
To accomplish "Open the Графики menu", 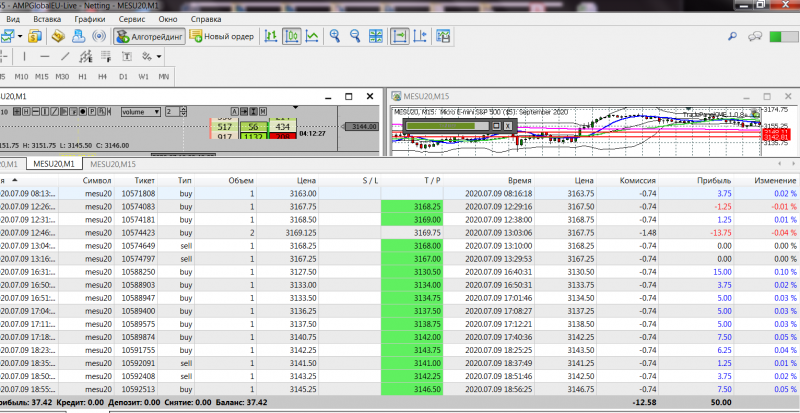I will pos(89,19).
